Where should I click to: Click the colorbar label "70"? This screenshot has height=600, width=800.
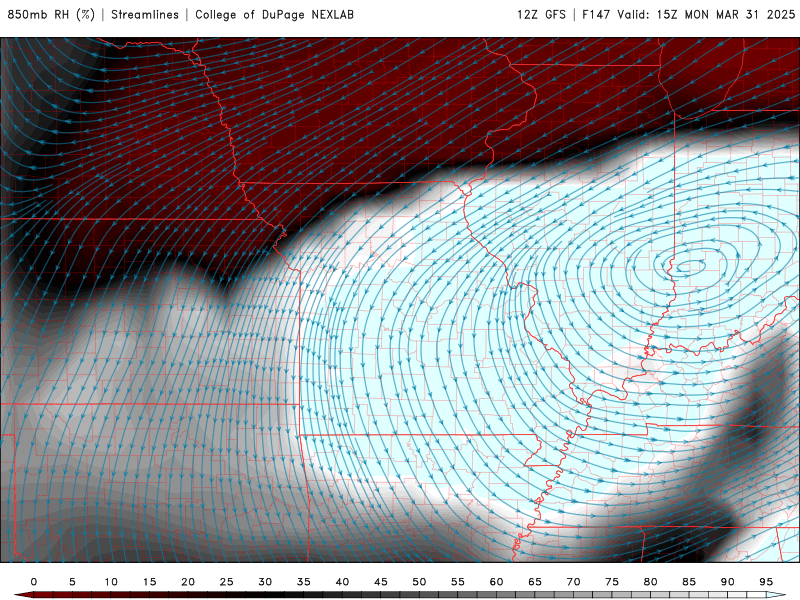click(x=573, y=582)
